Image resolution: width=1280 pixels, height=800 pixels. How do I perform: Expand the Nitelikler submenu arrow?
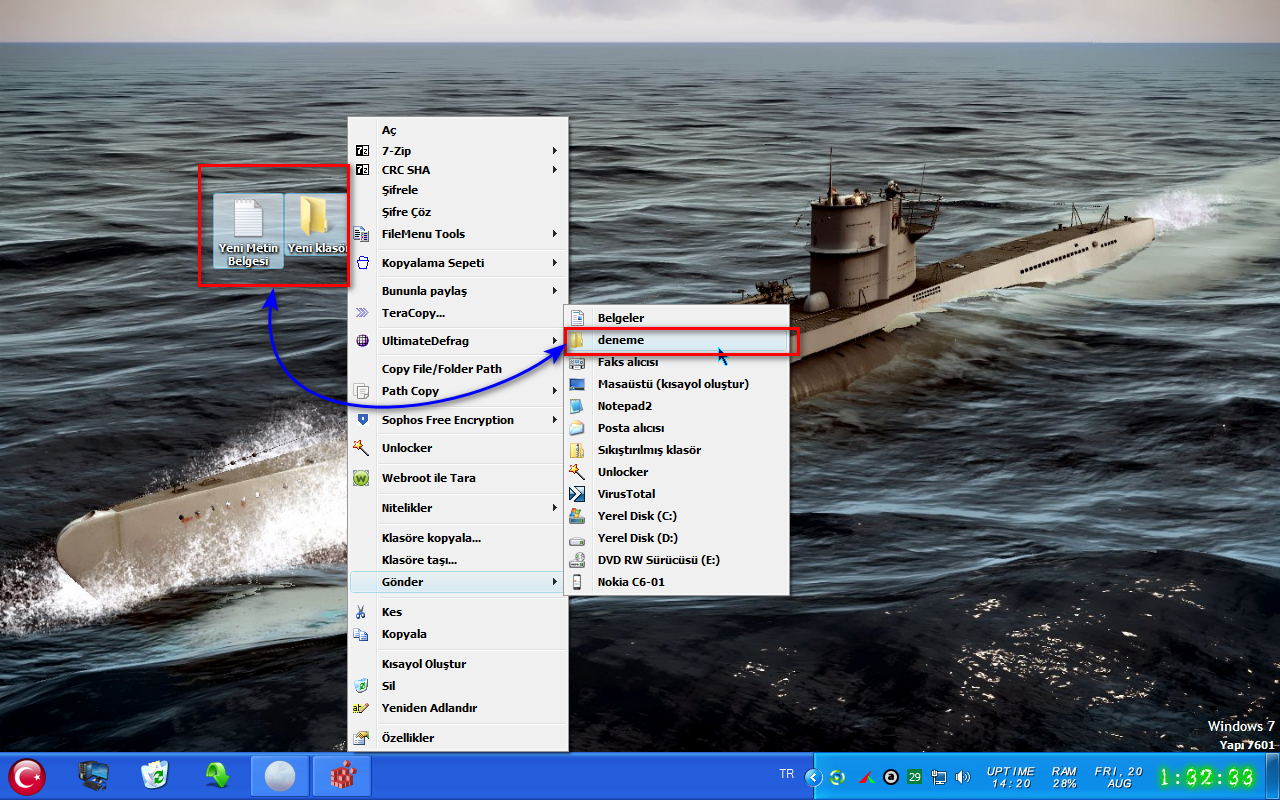pos(555,508)
